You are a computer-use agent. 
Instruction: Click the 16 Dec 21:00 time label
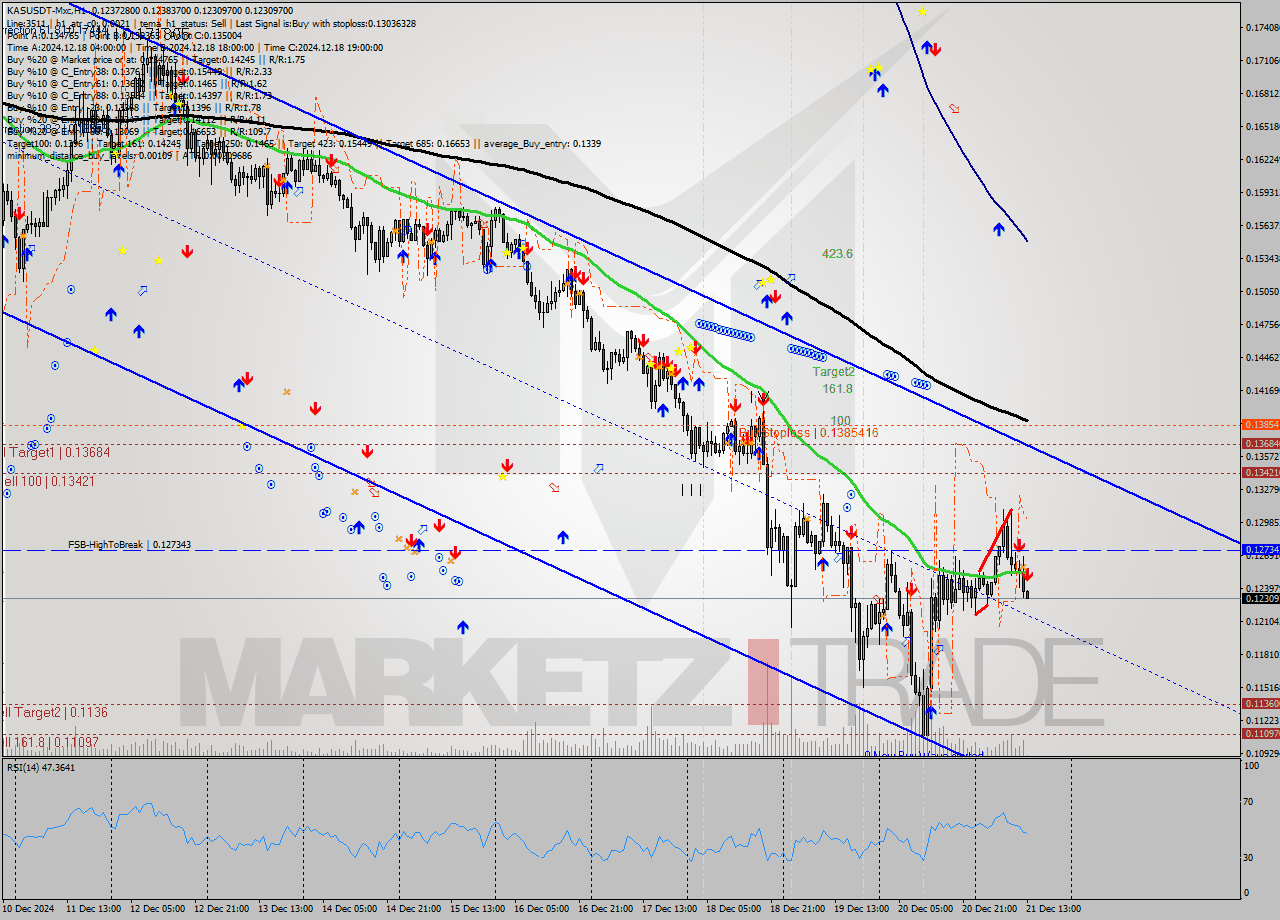point(604,909)
